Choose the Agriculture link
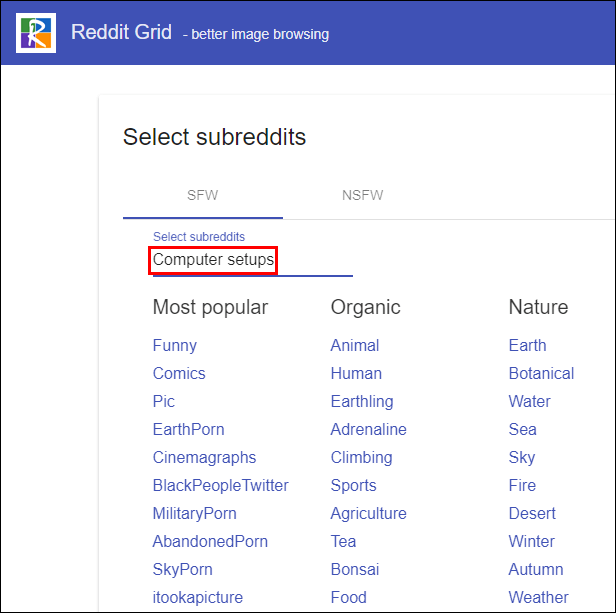This screenshot has width=616, height=613. tap(368, 514)
